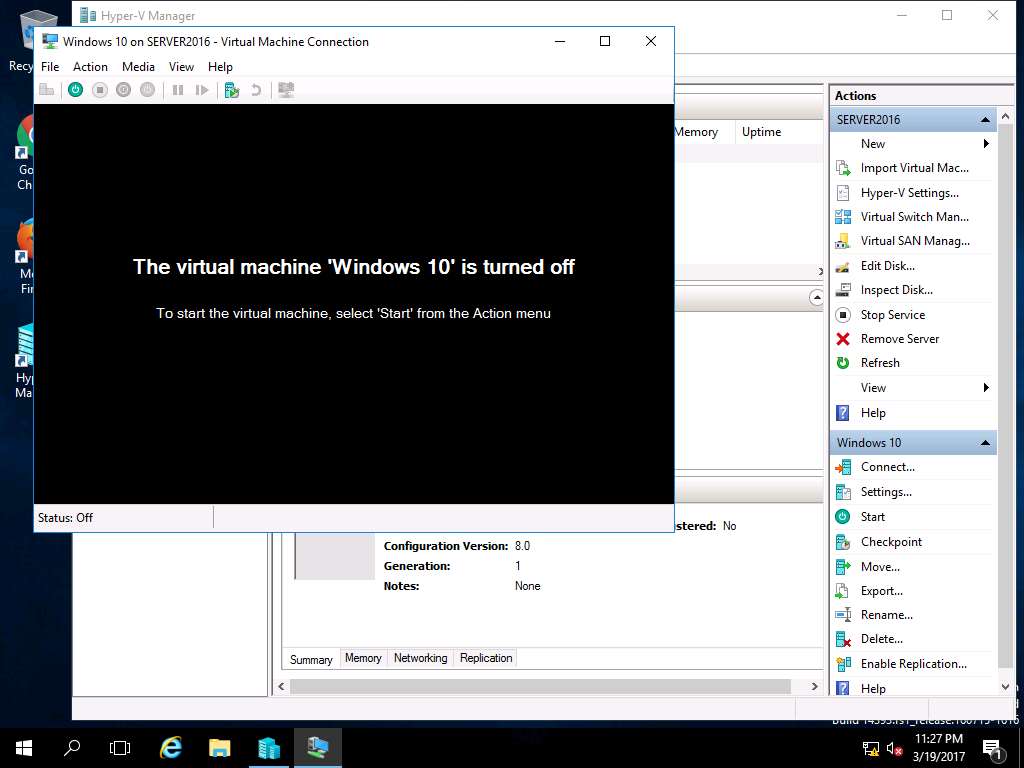This screenshot has width=1024, height=768.
Task: Click the green Refresh icon
Action: coord(843,363)
